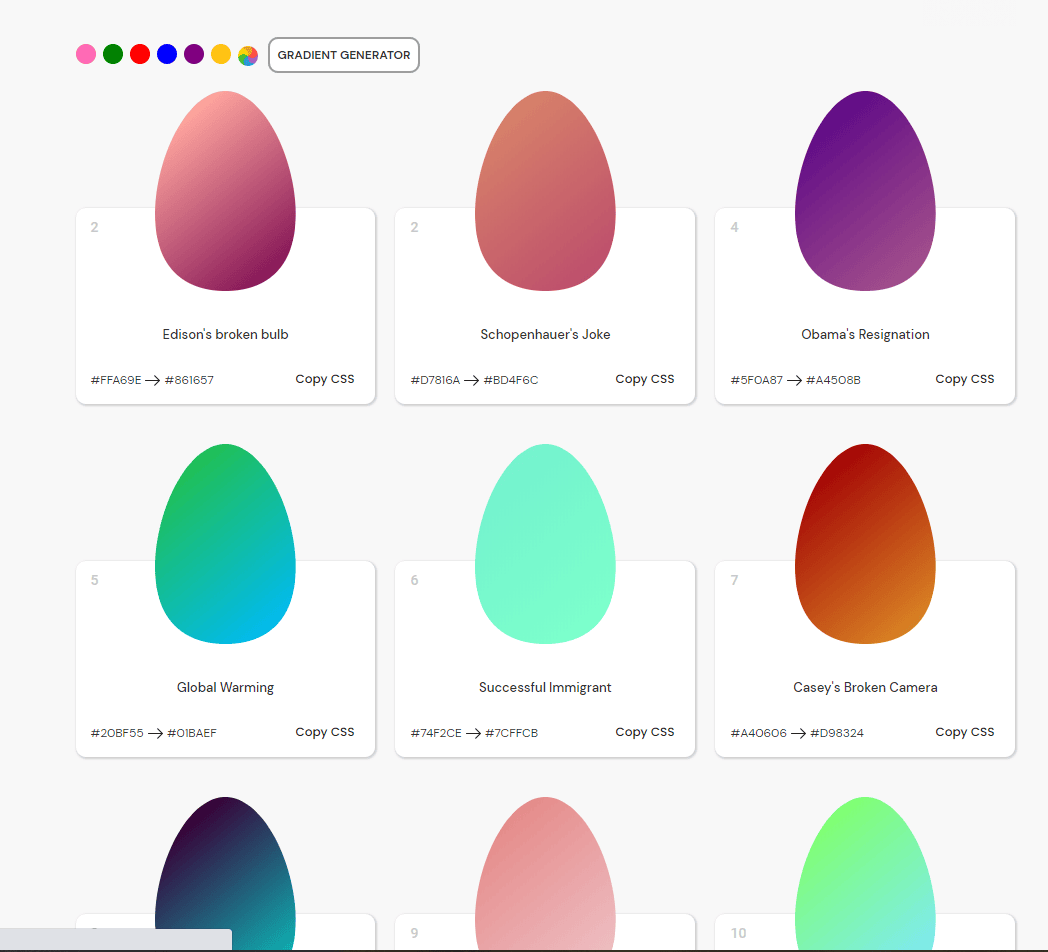
Task: Click the title Casey's Broken Camera
Action: coord(865,687)
